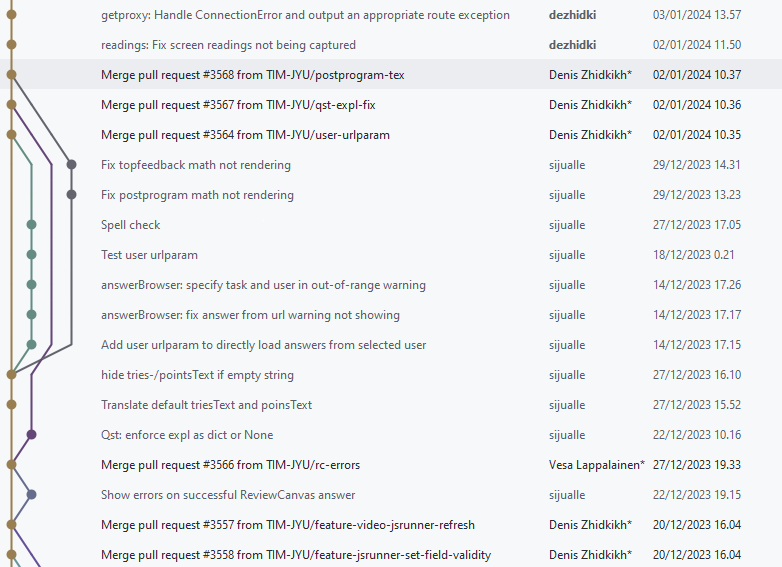Select 'hide tries-/pointsText if empty string' commit

coord(197,375)
